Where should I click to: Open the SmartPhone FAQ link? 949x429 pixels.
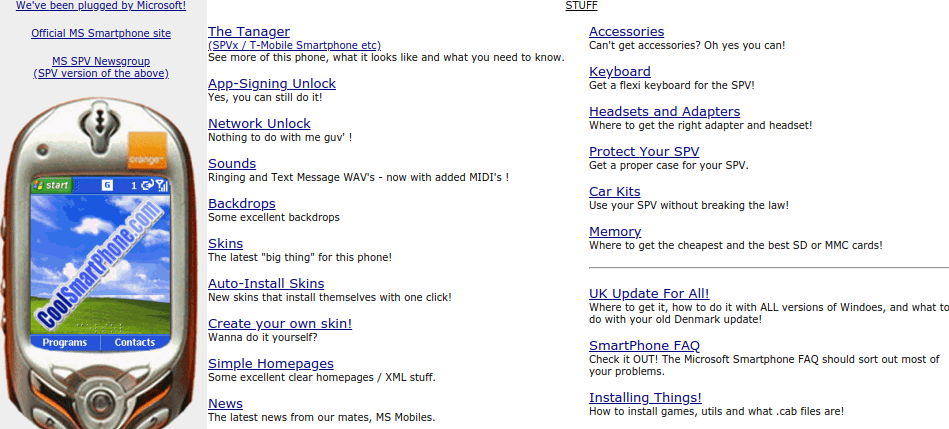[x=645, y=345]
